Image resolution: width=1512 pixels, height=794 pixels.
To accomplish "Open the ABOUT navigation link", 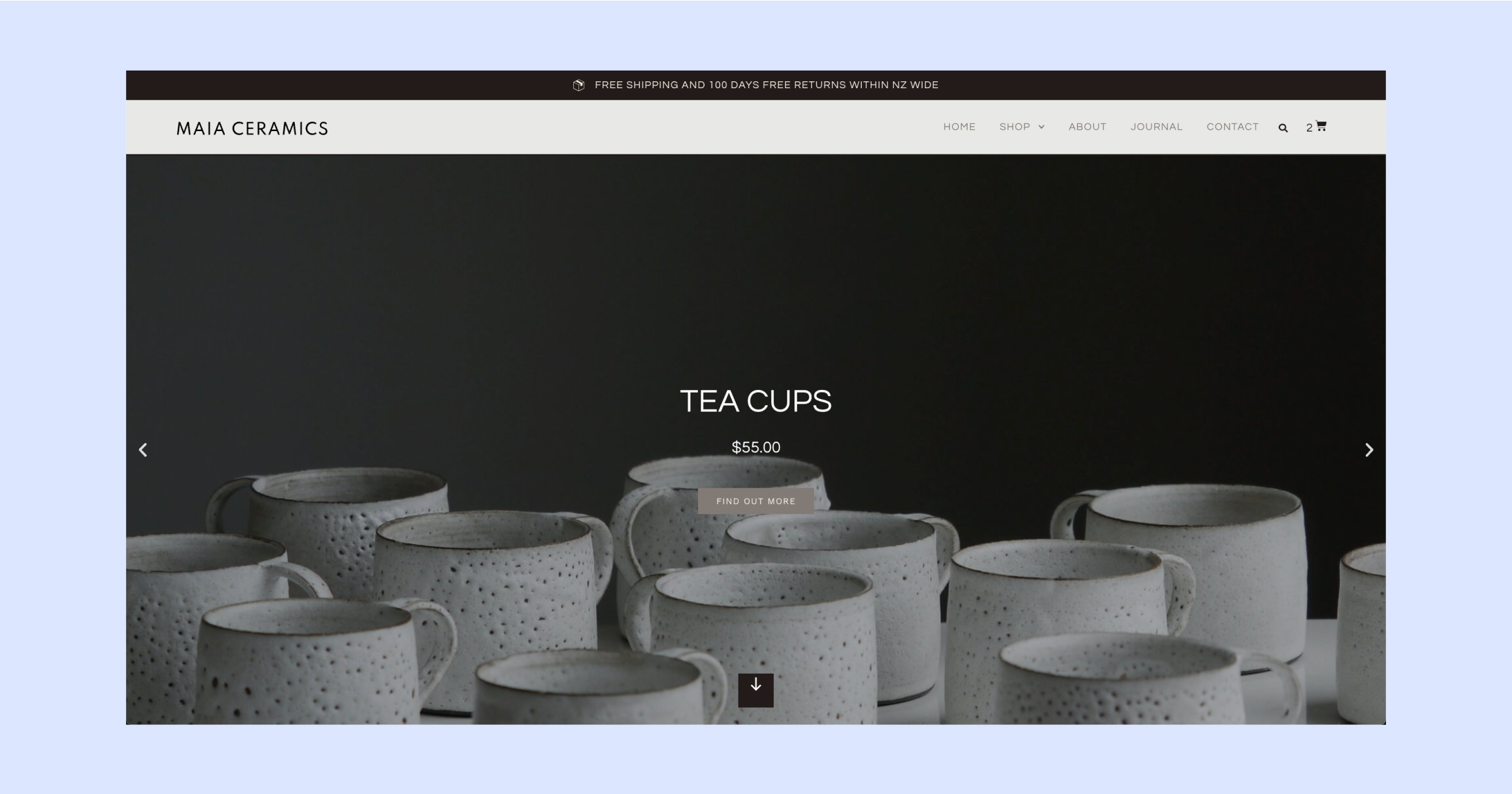I will tap(1087, 127).
